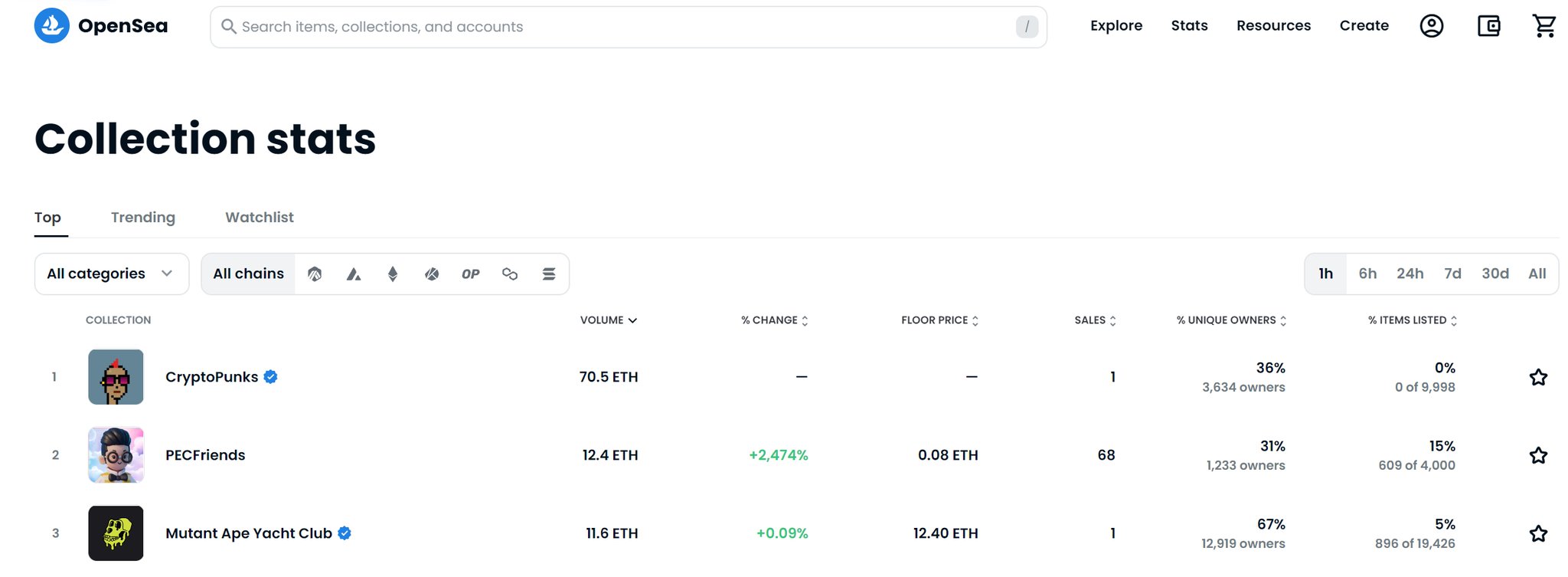
Task: Click CryptoPunks verified badge
Action: (x=270, y=376)
